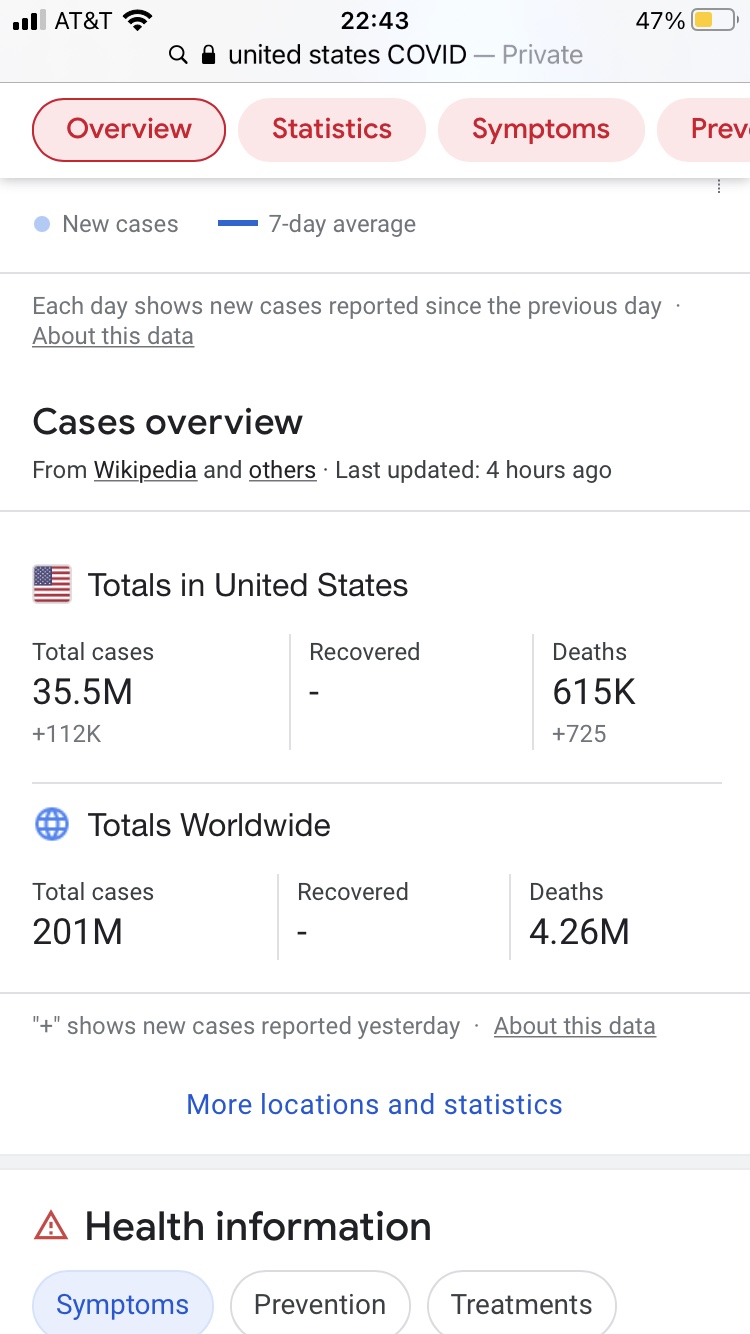This screenshot has width=750, height=1334.
Task: Select the Treatments chip under Health information
Action: point(521,1302)
